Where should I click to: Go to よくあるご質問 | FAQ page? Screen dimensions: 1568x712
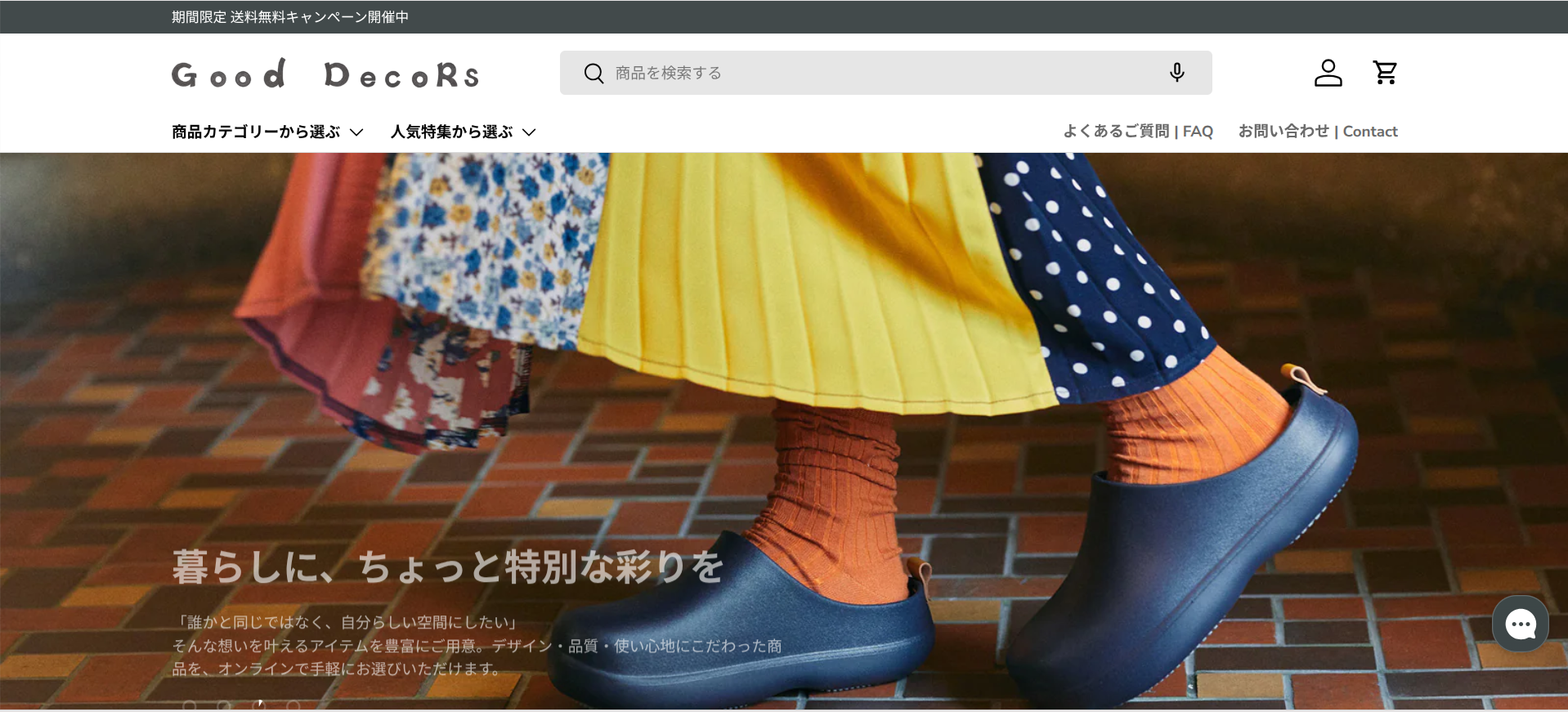point(1137,132)
